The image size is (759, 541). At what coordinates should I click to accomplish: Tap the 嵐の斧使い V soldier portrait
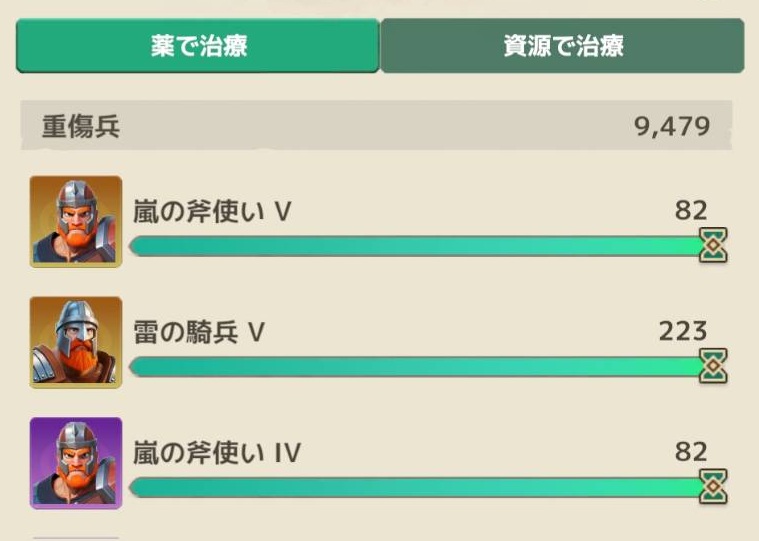pyautogui.click(x=76, y=222)
